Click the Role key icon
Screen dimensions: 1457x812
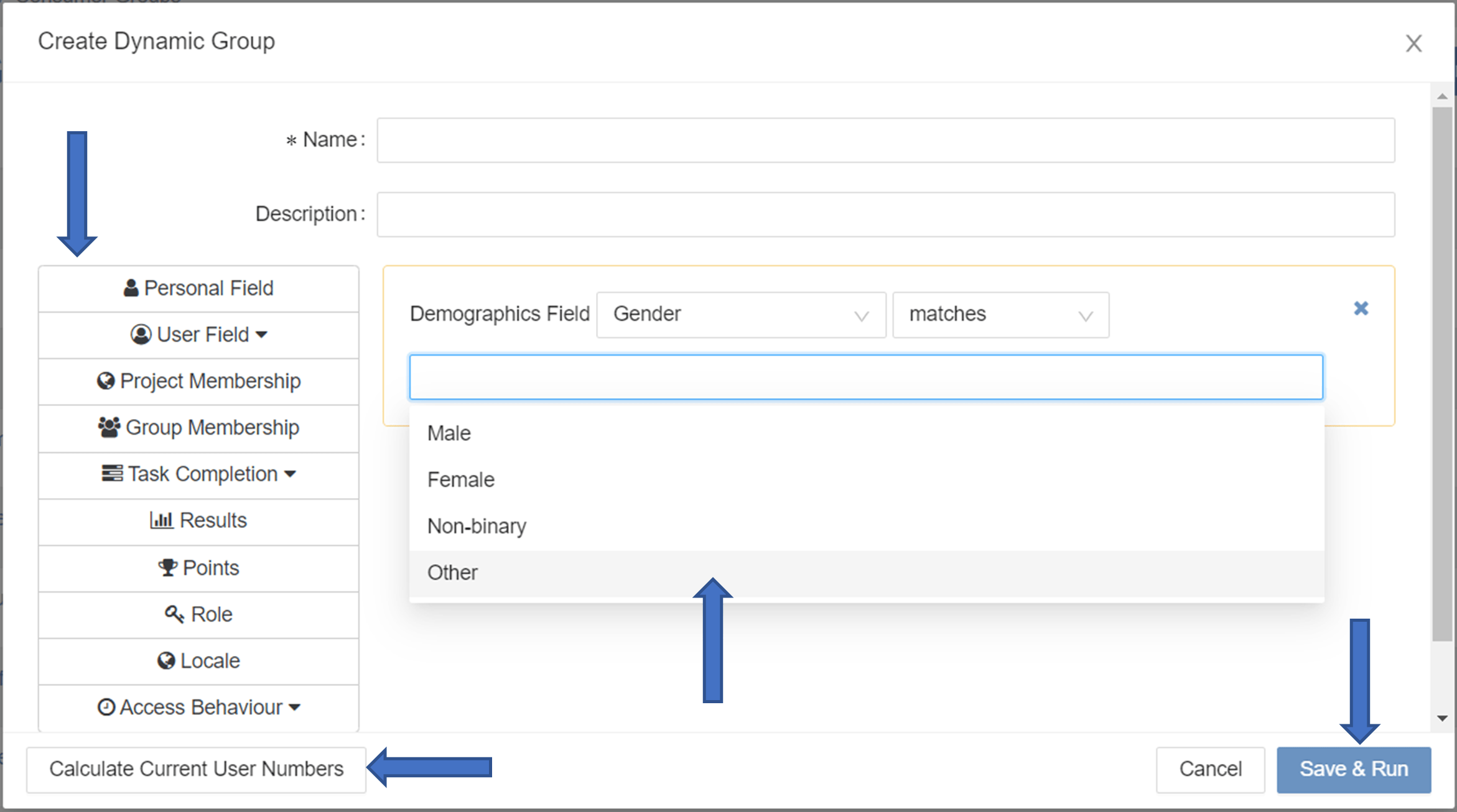174,614
